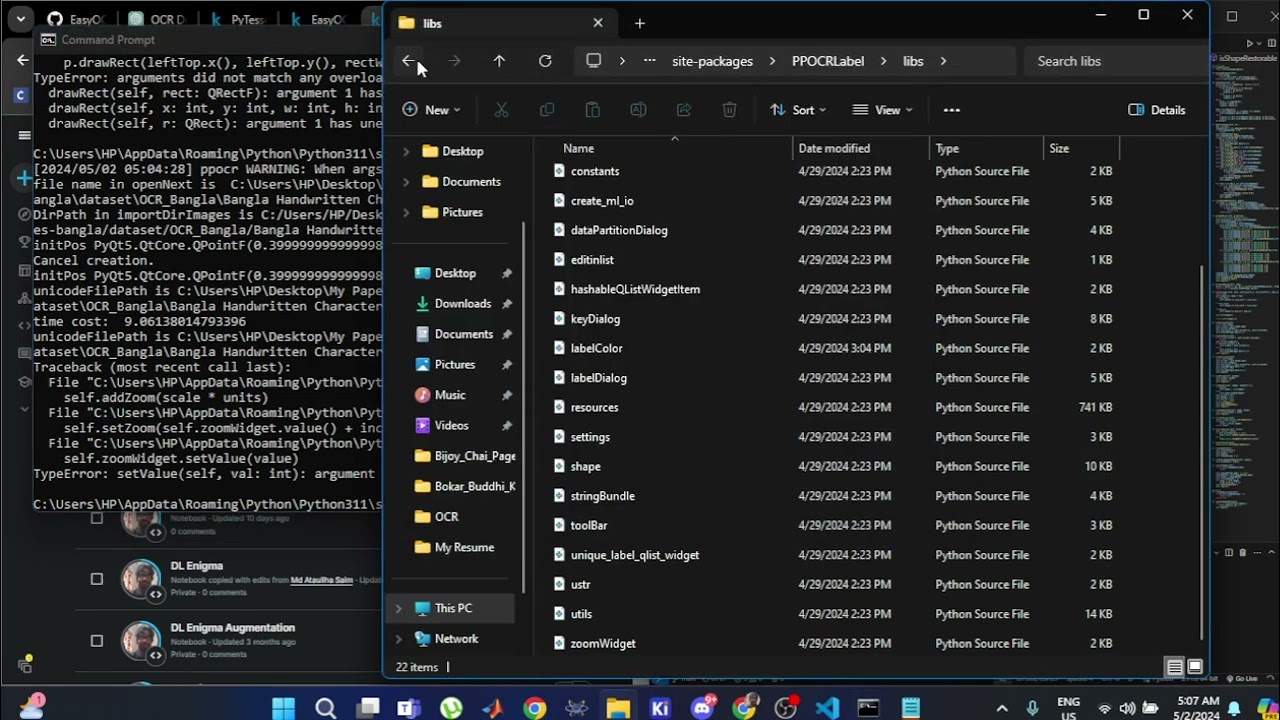Open the New item dropdown
1280x720 pixels.
(431, 110)
